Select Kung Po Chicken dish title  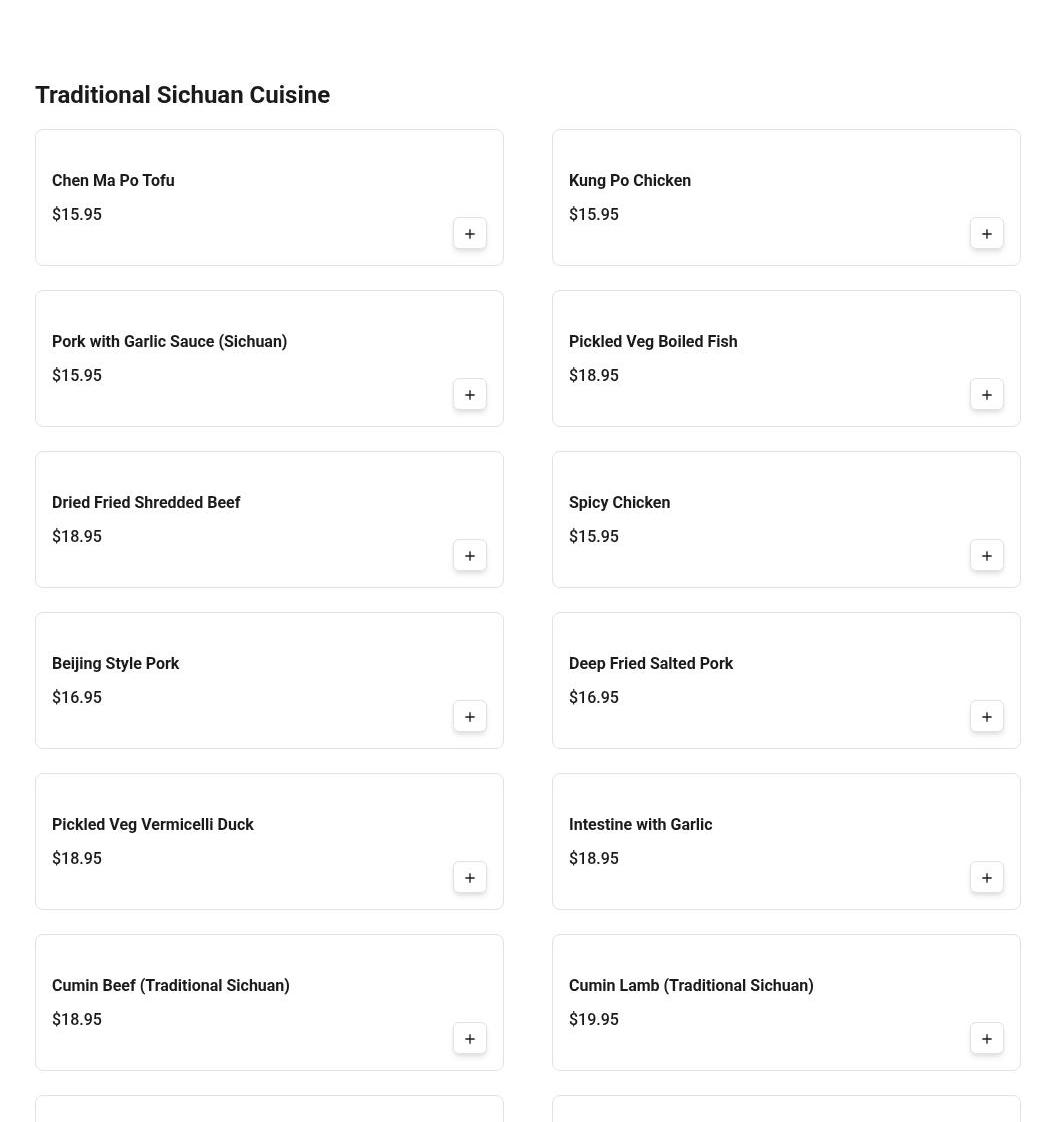(x=630, y=181)
